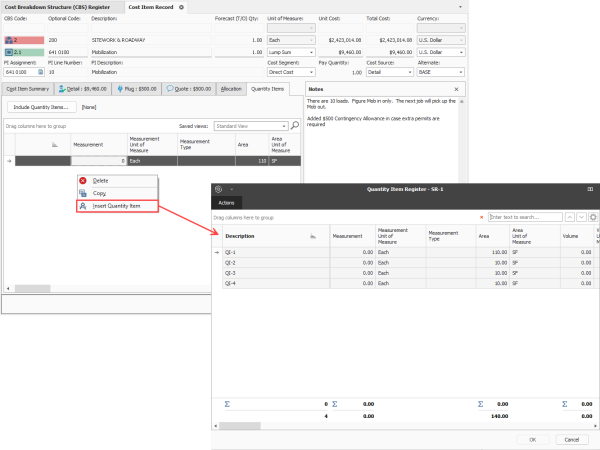600x450 pixels.
Task: Switch to the Allocation tab
Action: click(x=231, y=89)
